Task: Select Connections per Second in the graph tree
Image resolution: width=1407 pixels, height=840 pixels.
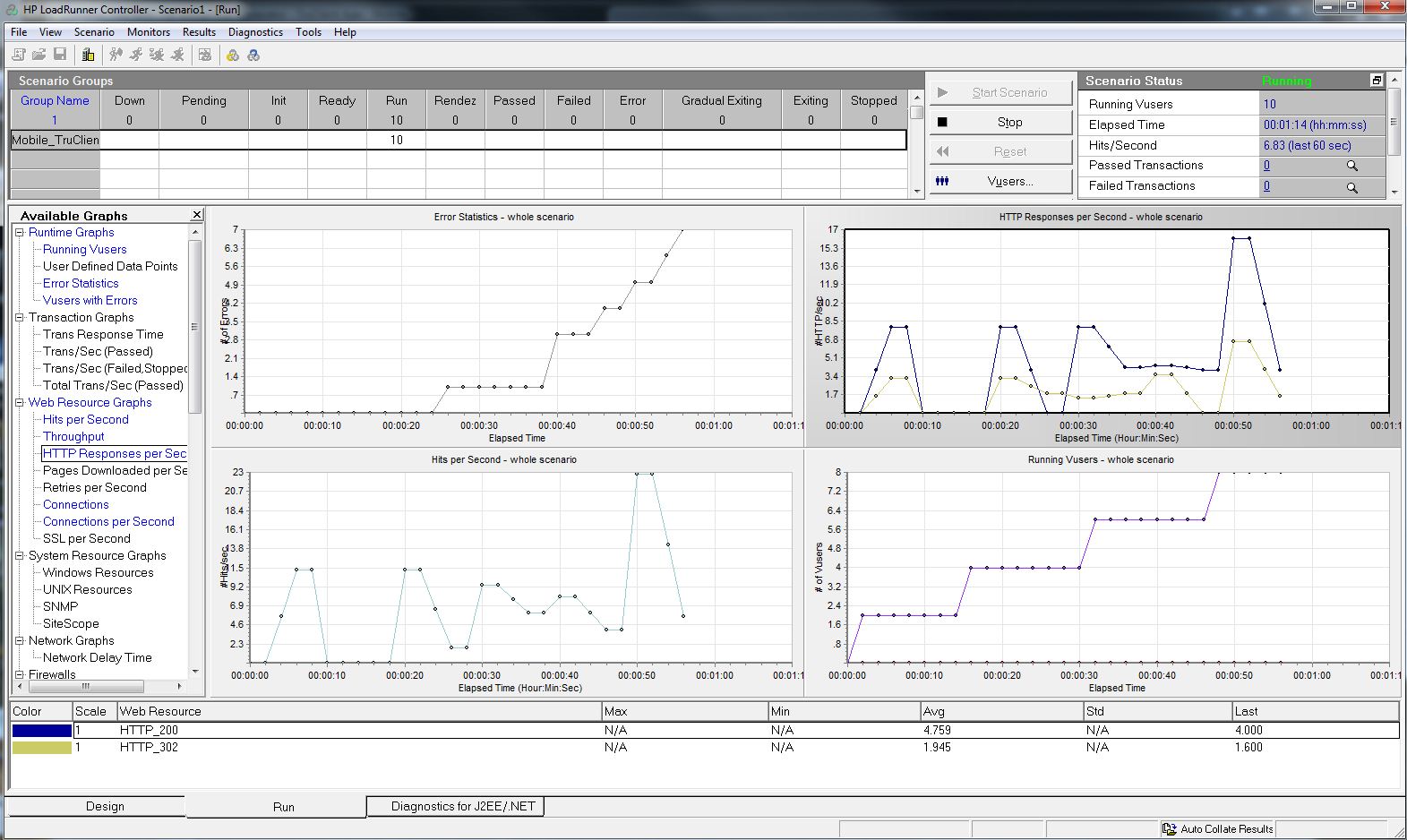Action: coord(108,522)
